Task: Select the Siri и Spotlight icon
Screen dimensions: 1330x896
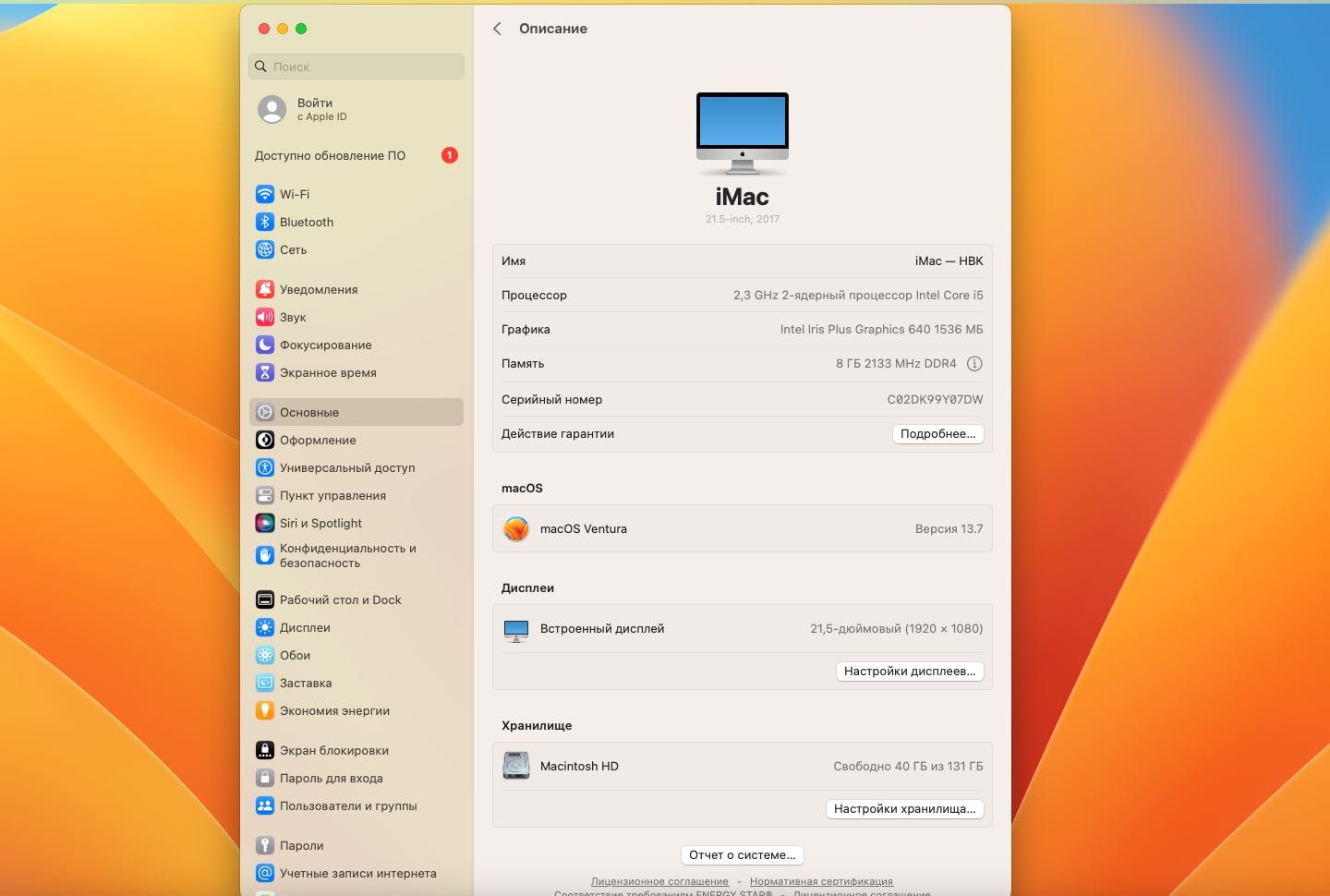Action: pyautogui.click(x=265, y=523)
